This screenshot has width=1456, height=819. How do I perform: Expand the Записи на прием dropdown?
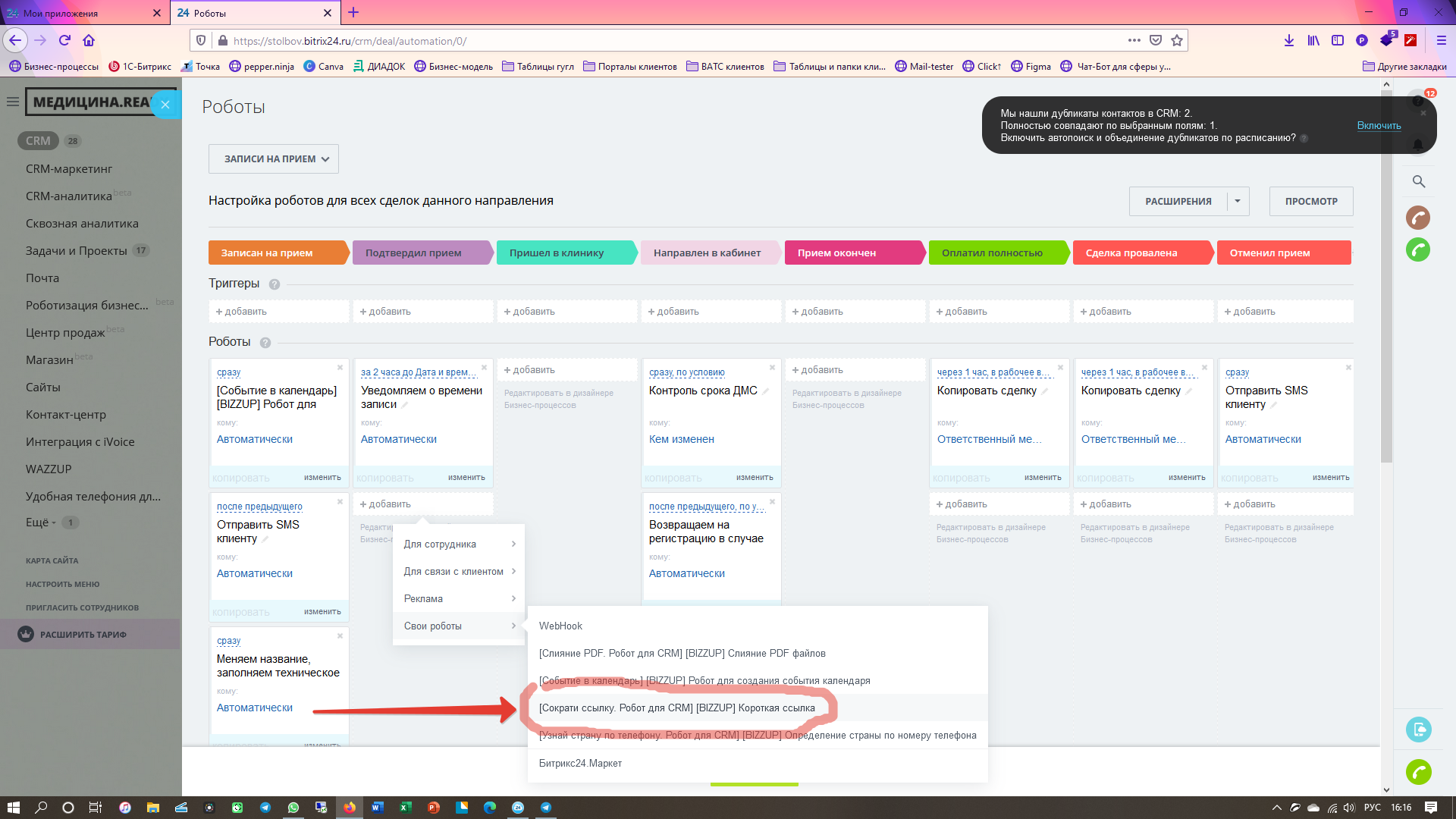pos(274,159)
